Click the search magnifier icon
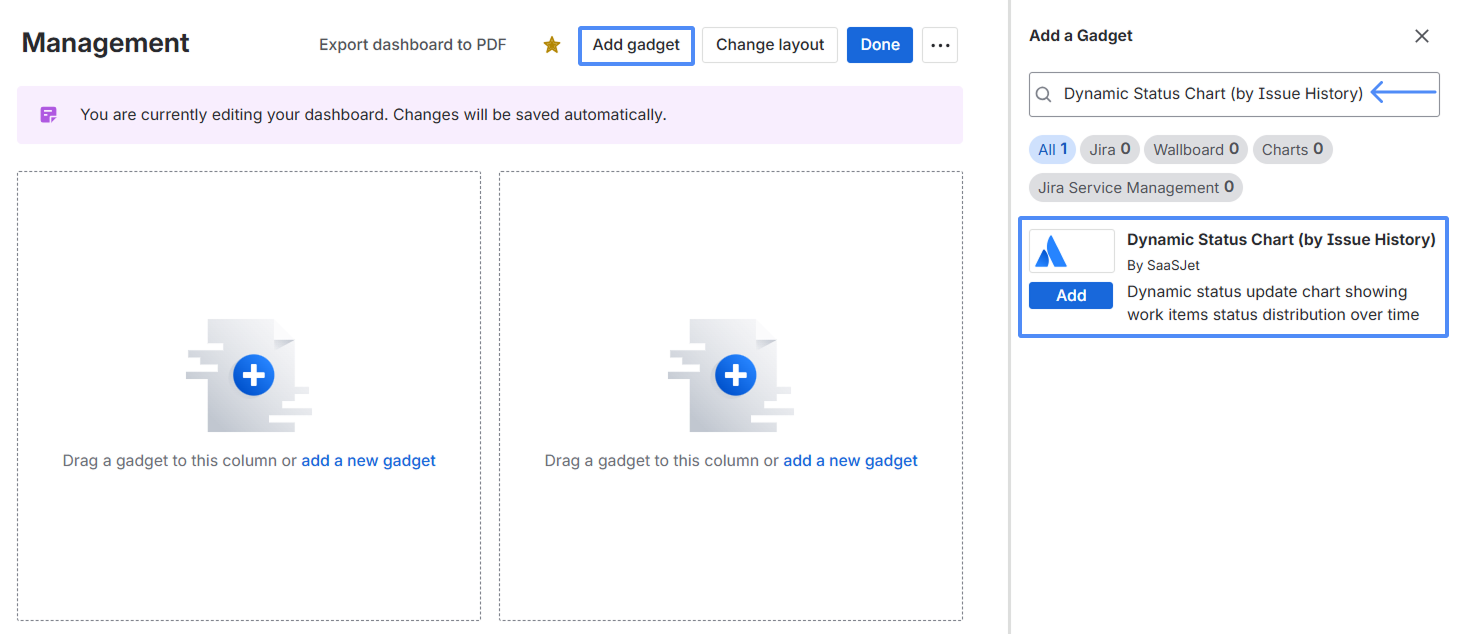This screenshot has width=1459, height=634. 1043,94
